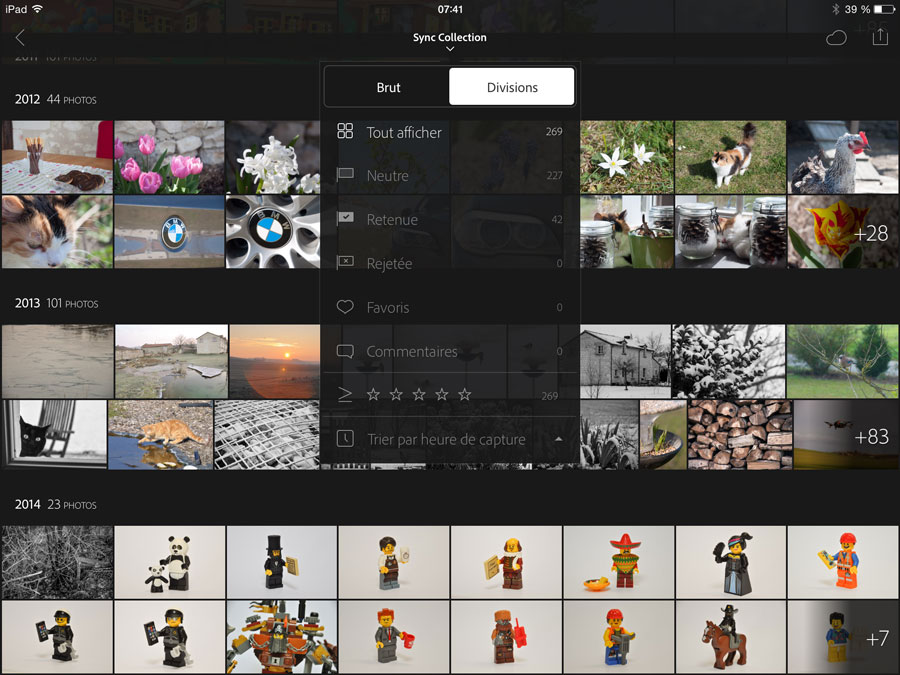Open the orange cat drinking photo
The image size is (900, 675).
[x=160, y=435]
